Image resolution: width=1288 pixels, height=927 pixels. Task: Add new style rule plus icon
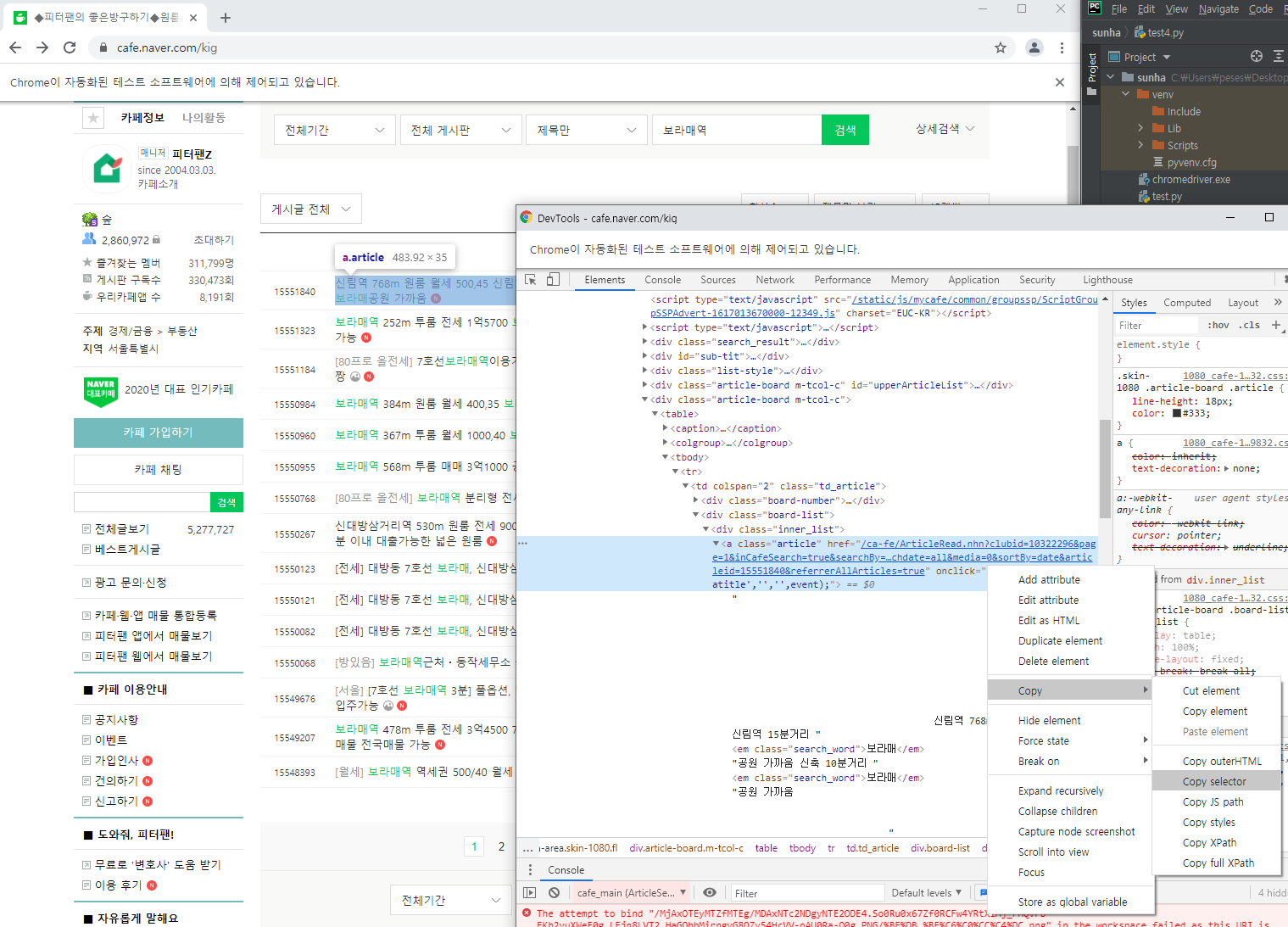coord(1276,326)
